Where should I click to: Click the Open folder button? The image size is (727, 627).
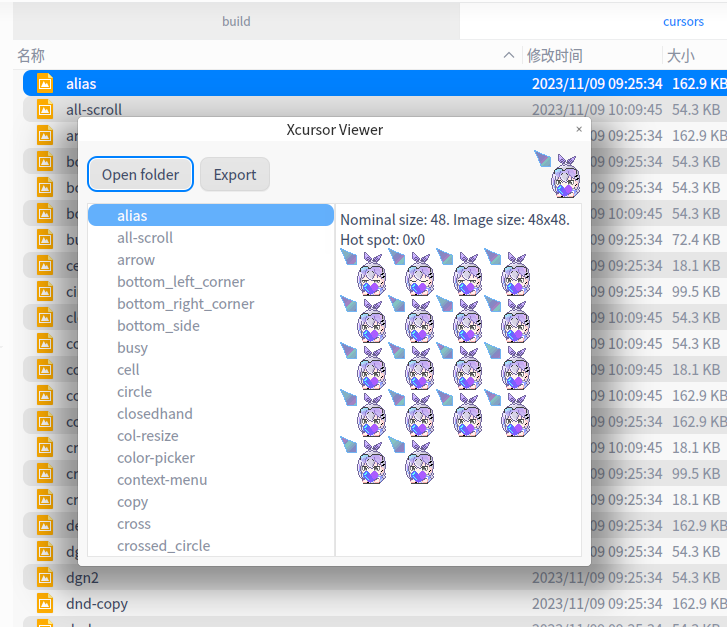[140, 174]
